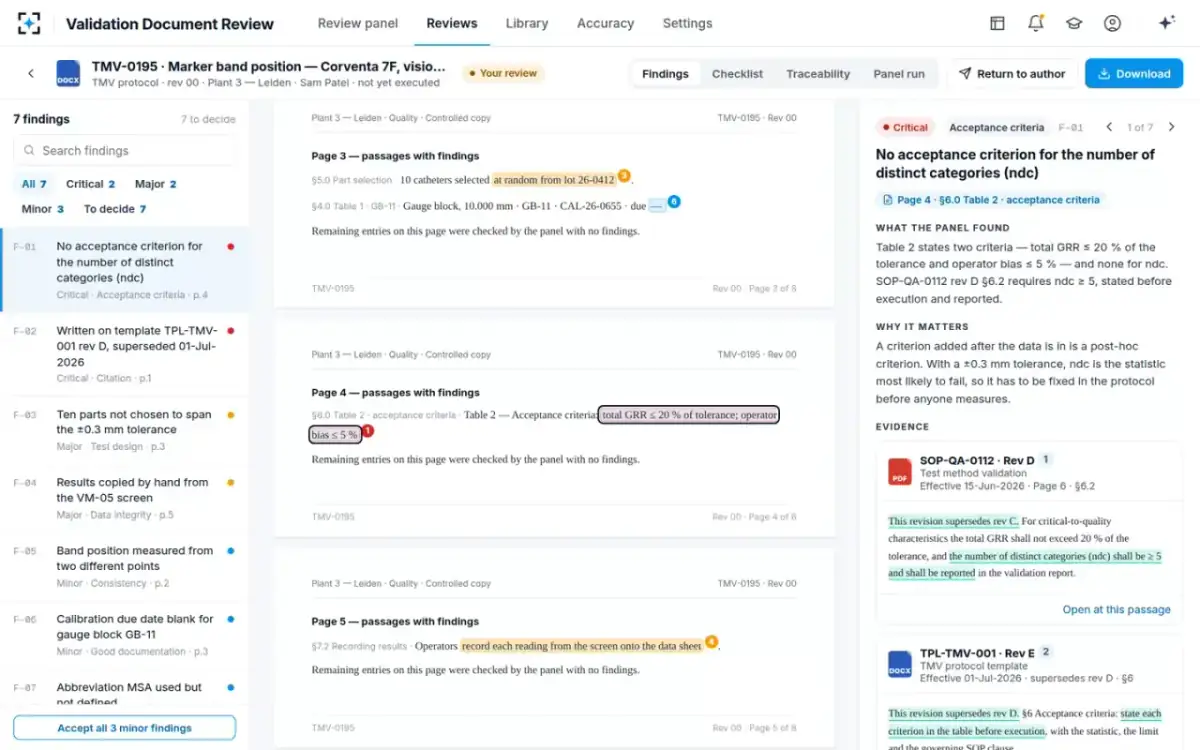This screenshot has height=750, width=1200.
Task: Click the Page 4 §6.0 Table 2 reference chip
Action: click(x=990, y=200)
